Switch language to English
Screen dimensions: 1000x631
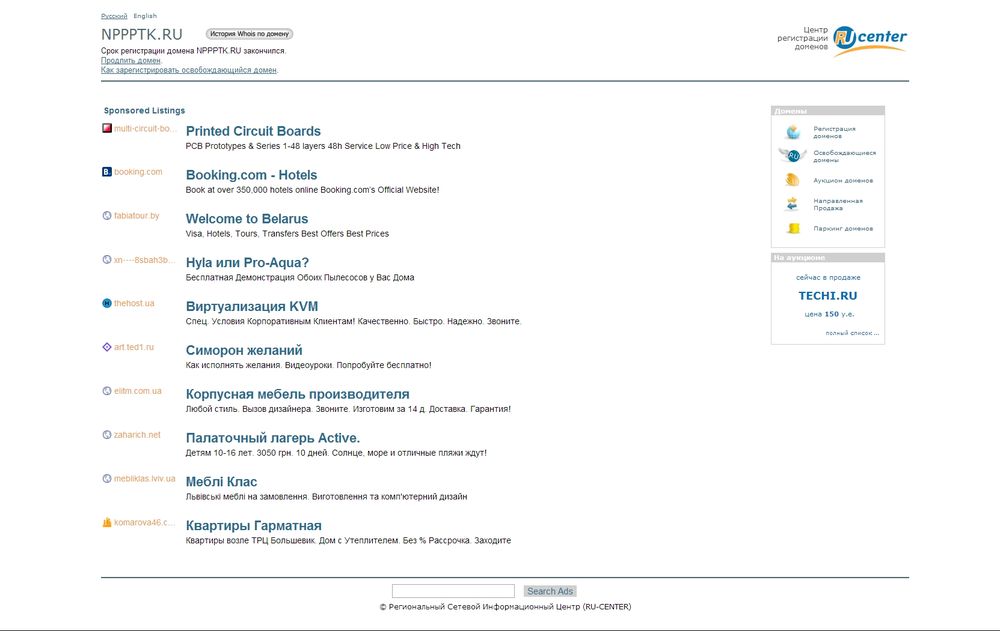point(145,17)
